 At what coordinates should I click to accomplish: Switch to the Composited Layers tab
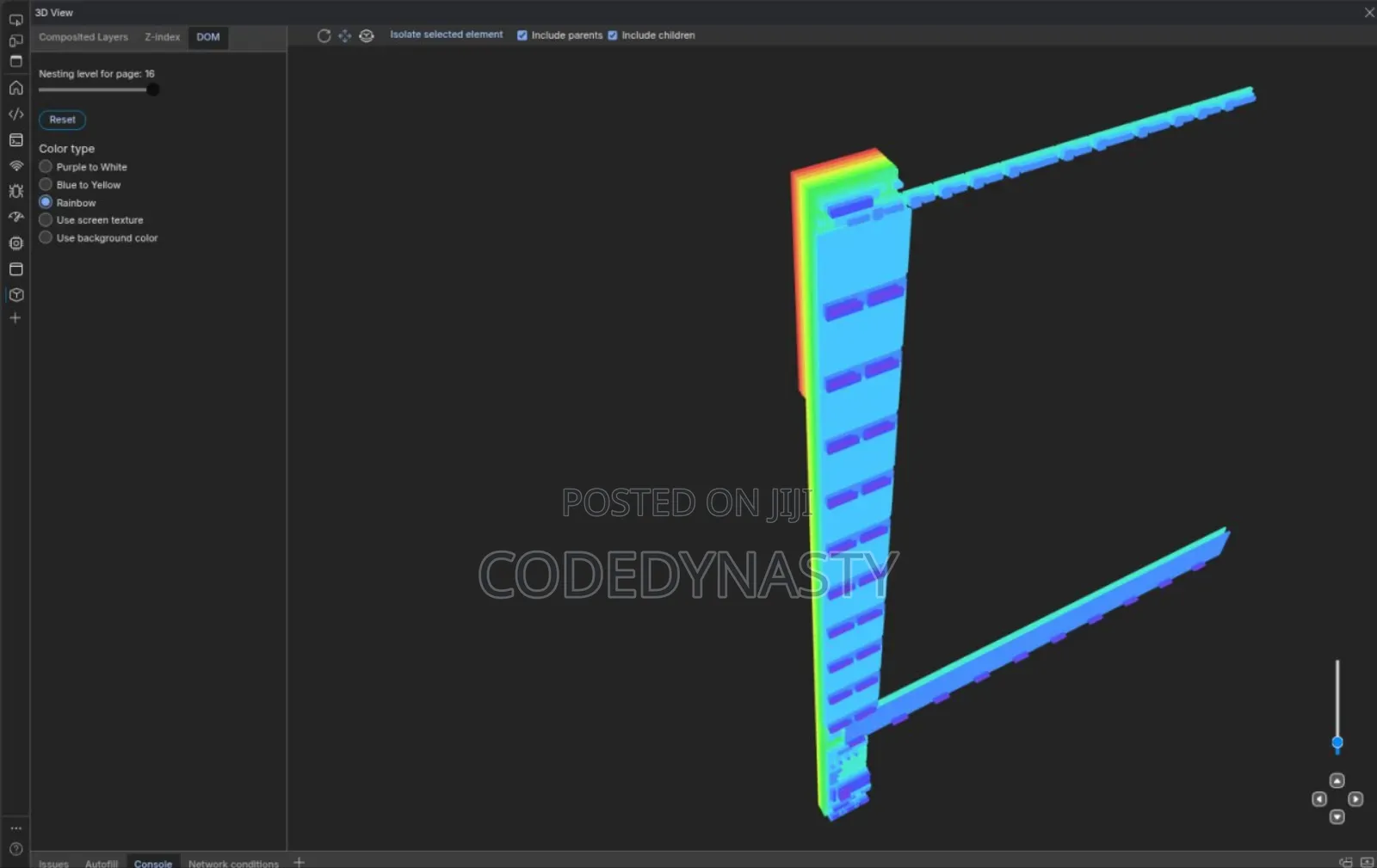[x=83, y=37]
